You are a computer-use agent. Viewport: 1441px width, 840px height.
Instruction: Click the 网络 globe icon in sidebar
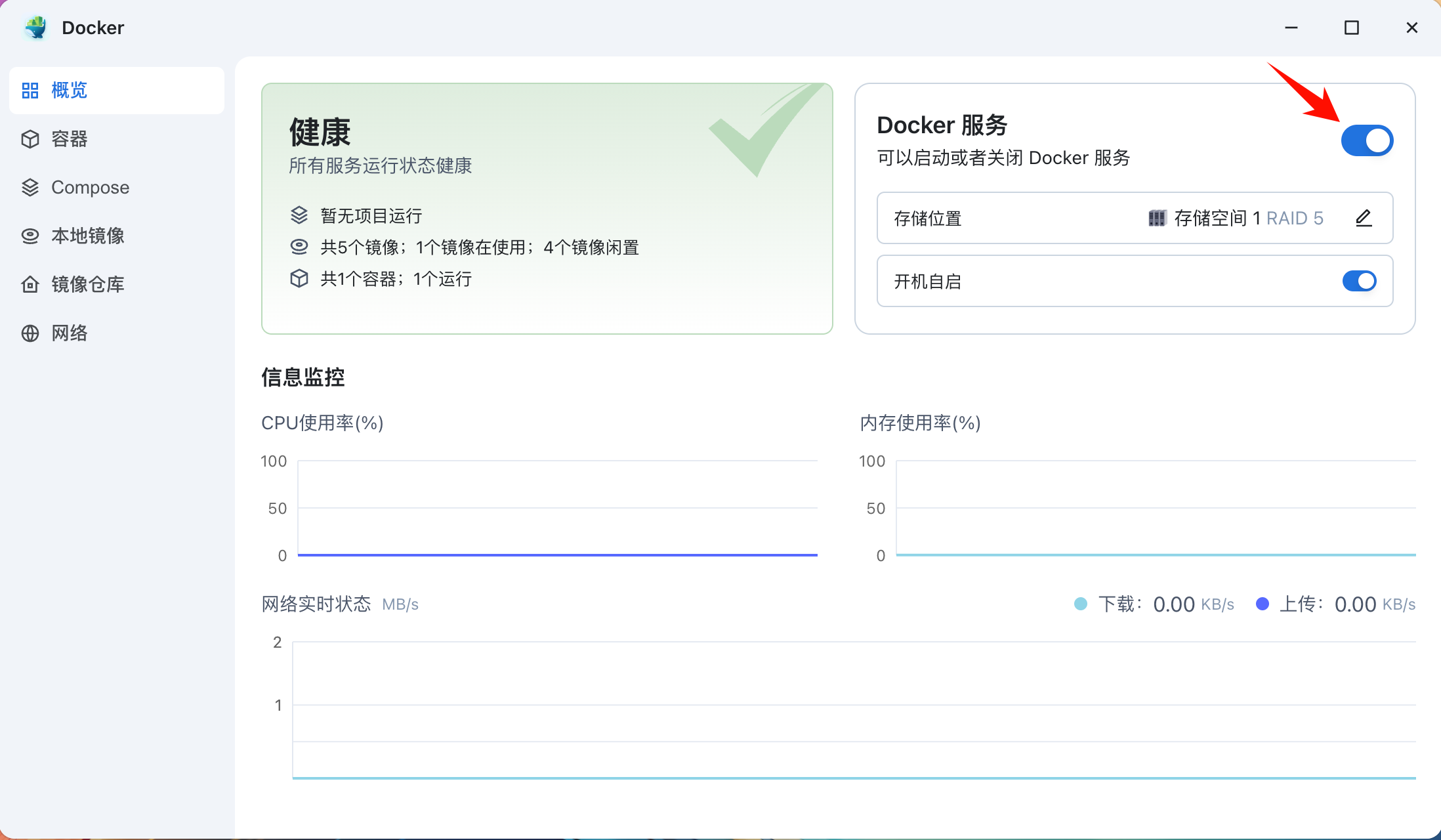click(30, 333)
